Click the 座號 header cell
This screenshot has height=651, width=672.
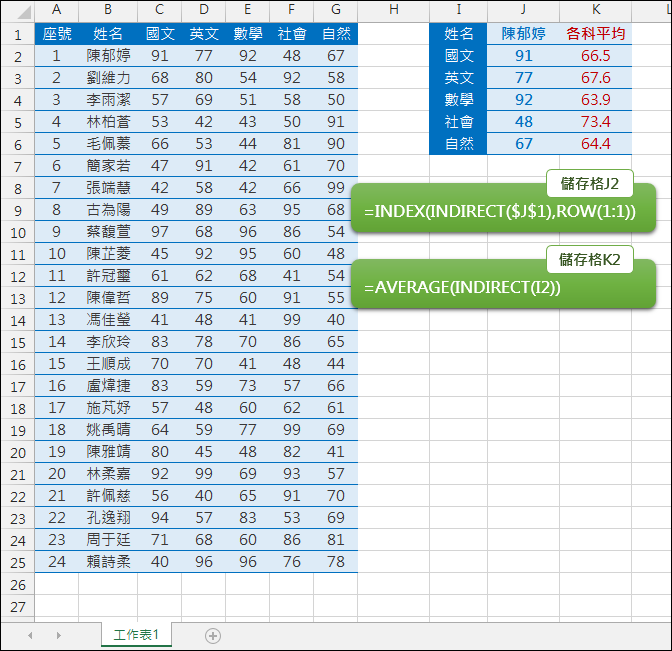[x=57, y=33]
